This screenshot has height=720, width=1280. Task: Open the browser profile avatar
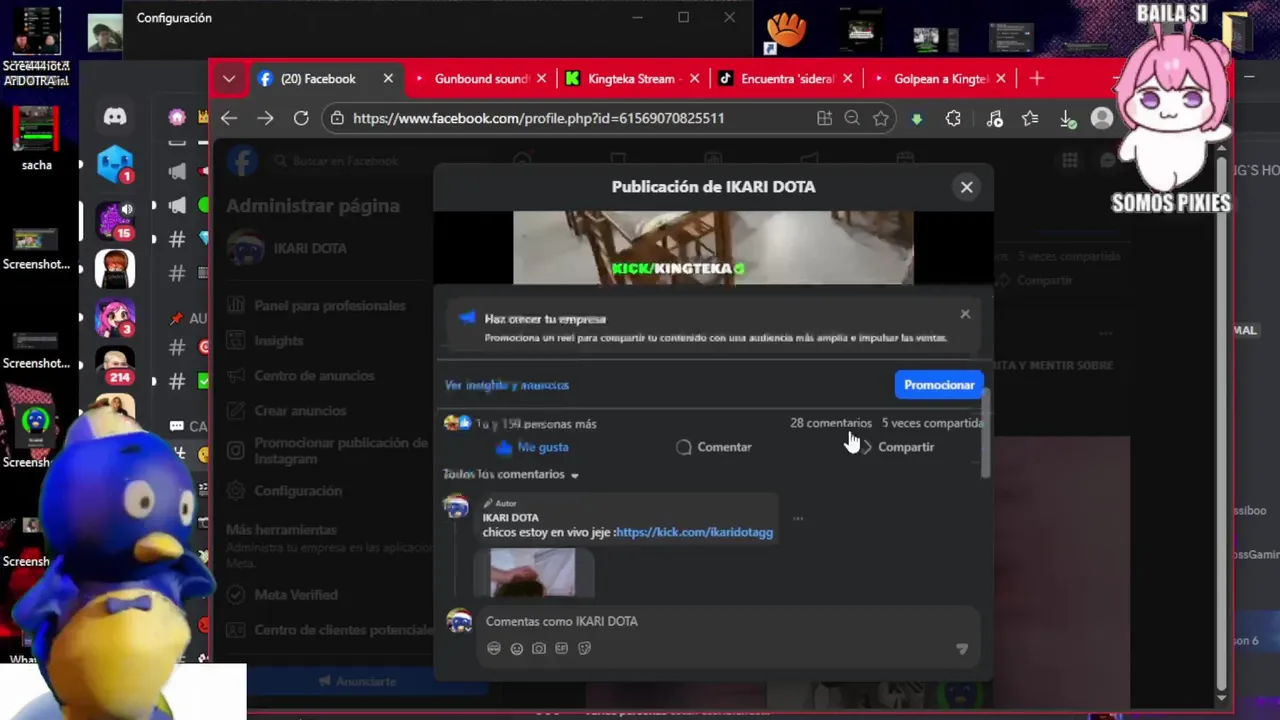[x=1102, y=118]
